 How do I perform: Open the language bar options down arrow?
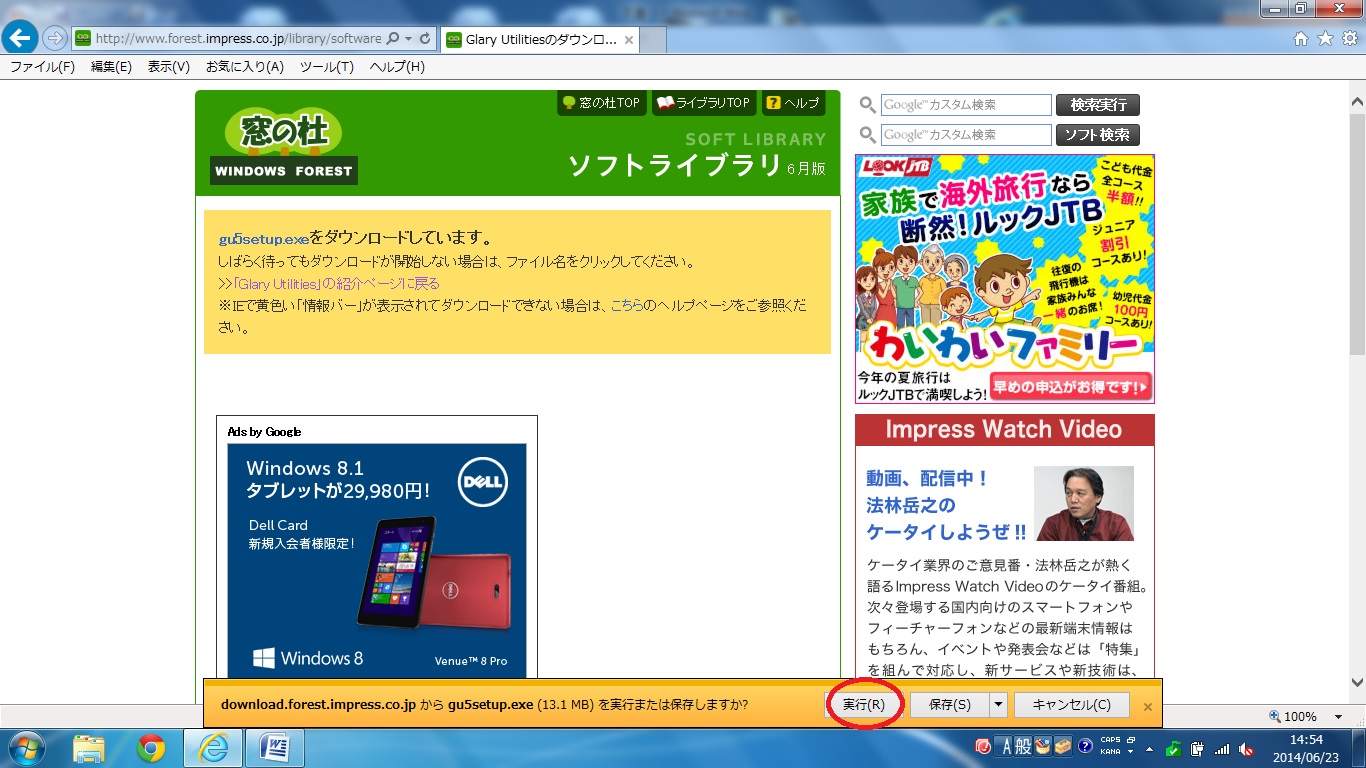[x=1129, y=752]
